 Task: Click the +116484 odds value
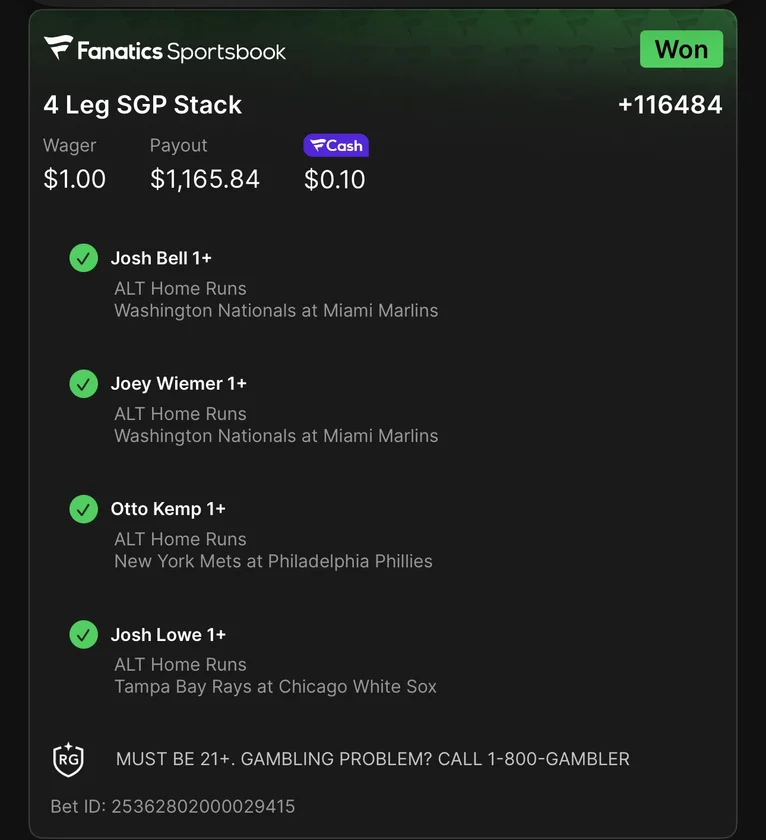pyautogui.click(x=670, y=105)
